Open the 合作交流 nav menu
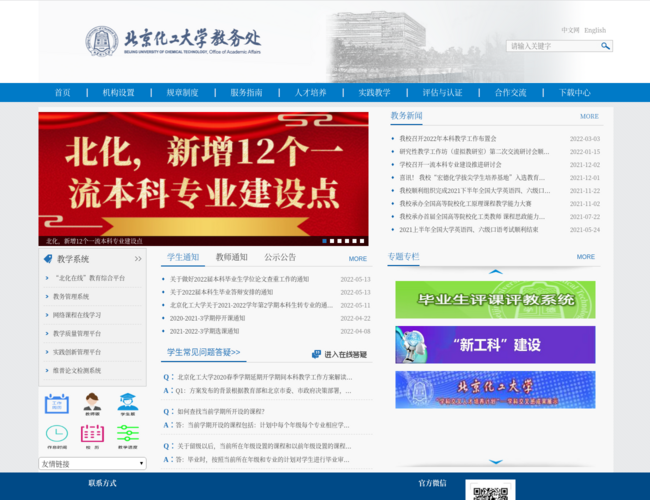Image resolution: width=650 pixels, height=500 pixels. (x=510, y=92)
